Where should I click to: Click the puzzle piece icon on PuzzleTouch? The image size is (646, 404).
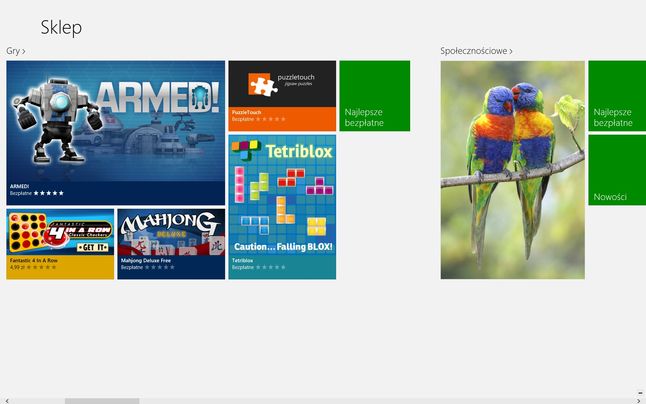(262, 84)
